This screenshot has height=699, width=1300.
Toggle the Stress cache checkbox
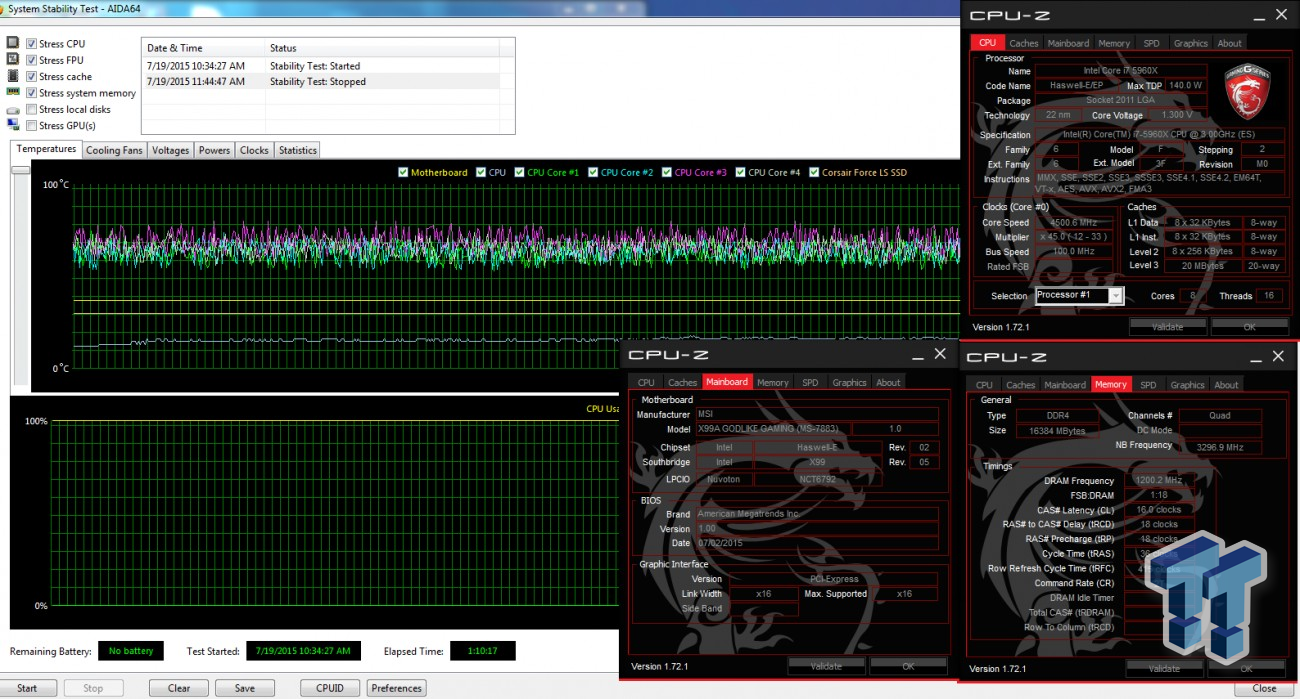[32, 76]
